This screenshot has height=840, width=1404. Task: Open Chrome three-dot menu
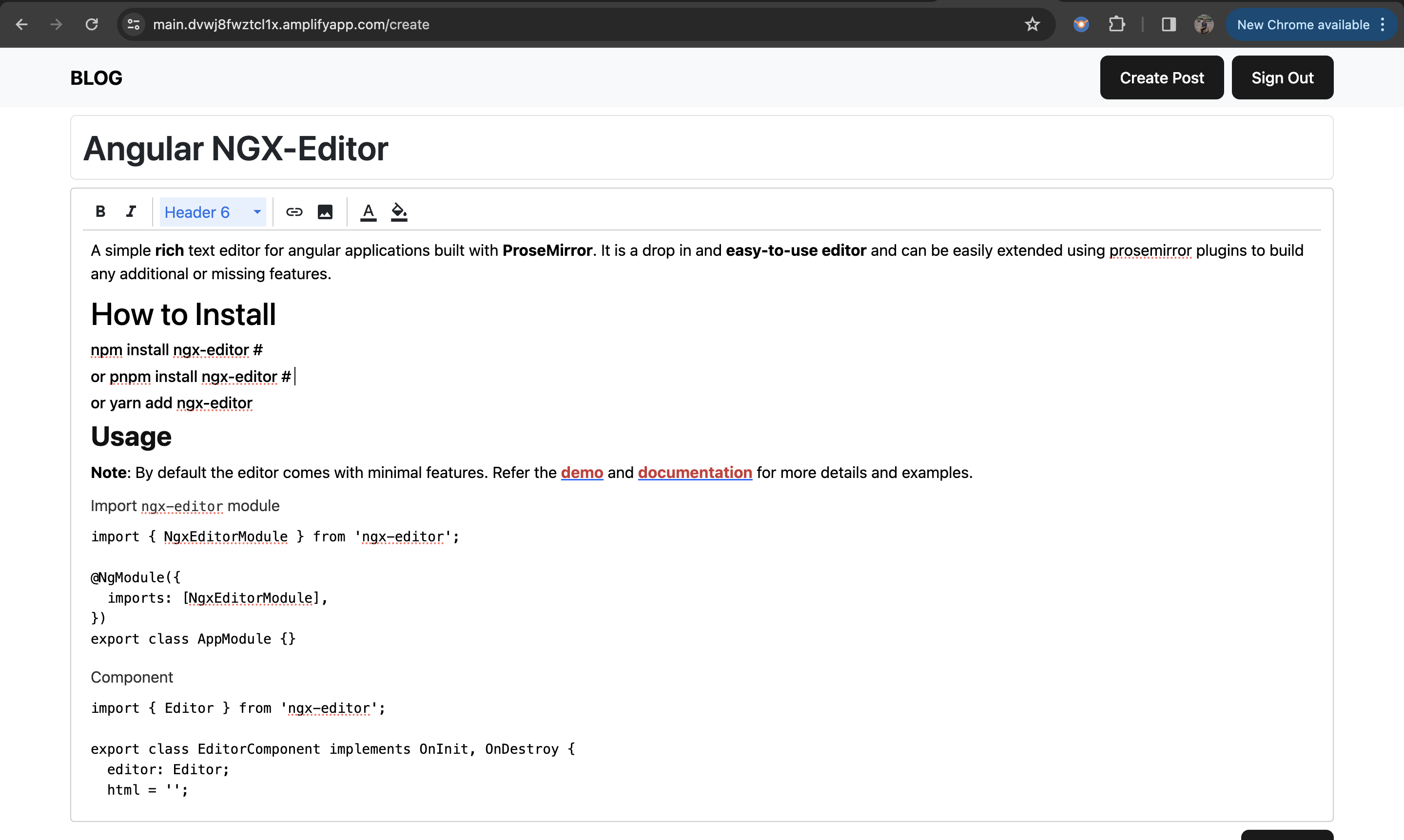tap(1383, 24)
